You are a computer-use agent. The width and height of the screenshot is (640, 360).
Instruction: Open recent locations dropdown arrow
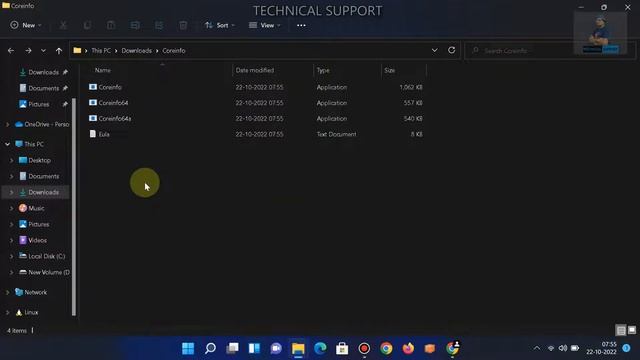coord(43,51)
